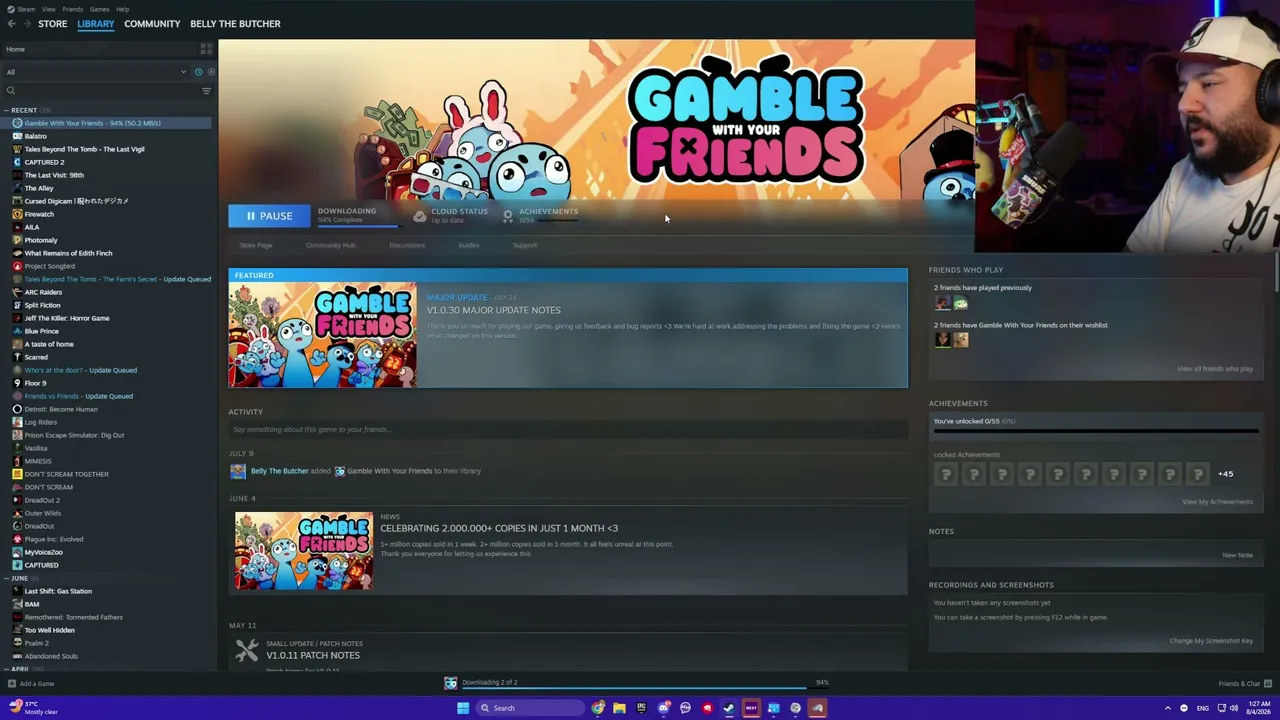Open the V1.0.30 Major Update featured thumbnail

click(x=322, y=335)
